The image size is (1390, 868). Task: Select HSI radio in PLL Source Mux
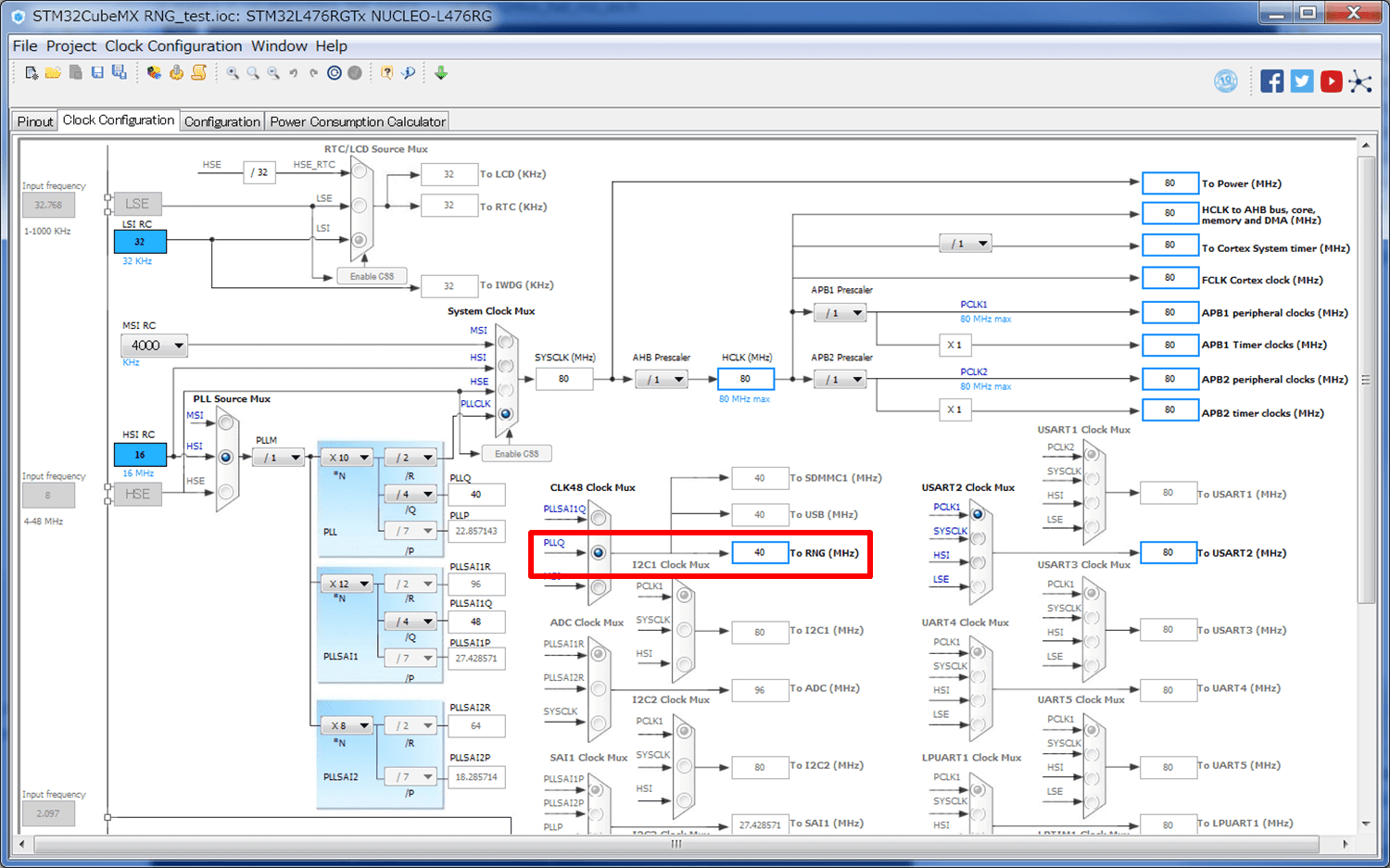click(x=225, y=457)
